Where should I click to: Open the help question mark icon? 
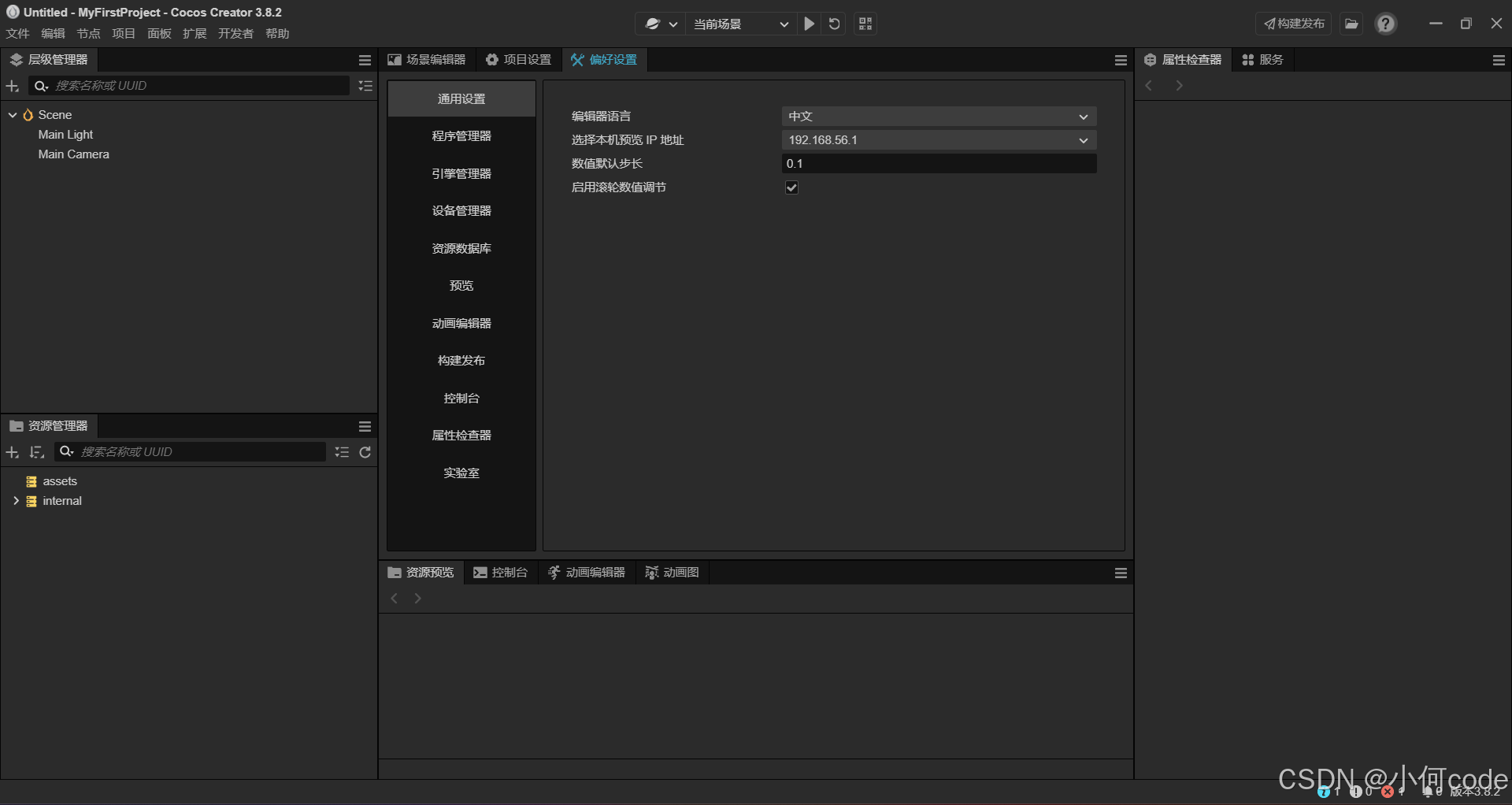pos(1385,24)
